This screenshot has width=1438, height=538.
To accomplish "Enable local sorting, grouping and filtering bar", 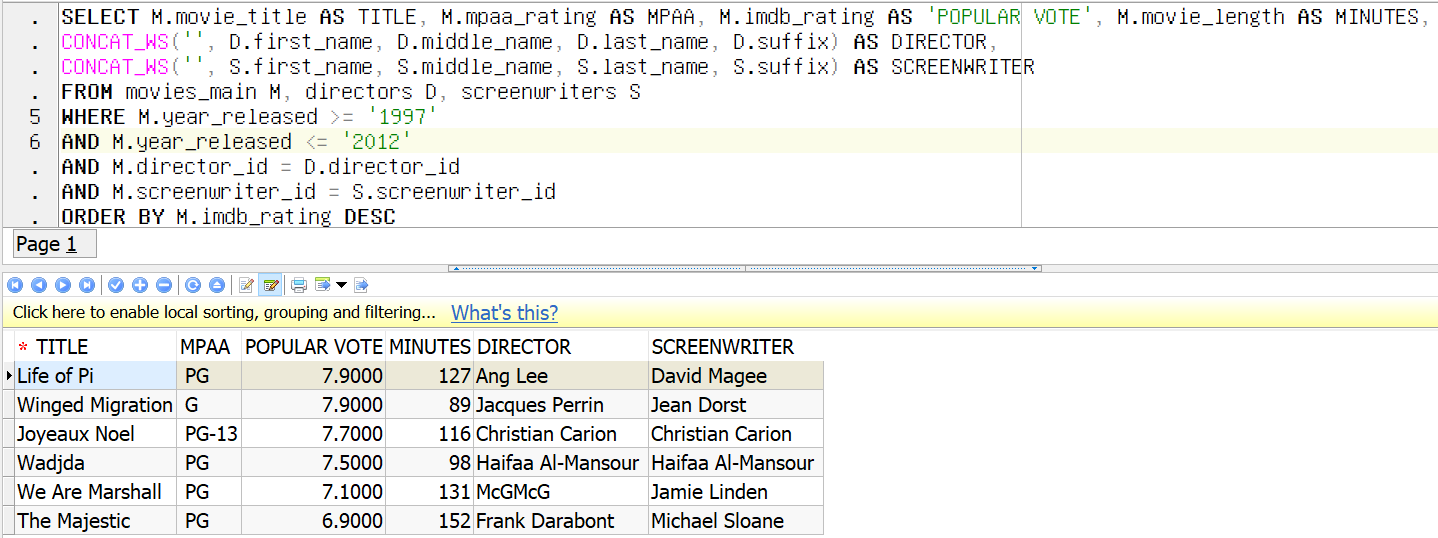I will pos(719,313).
